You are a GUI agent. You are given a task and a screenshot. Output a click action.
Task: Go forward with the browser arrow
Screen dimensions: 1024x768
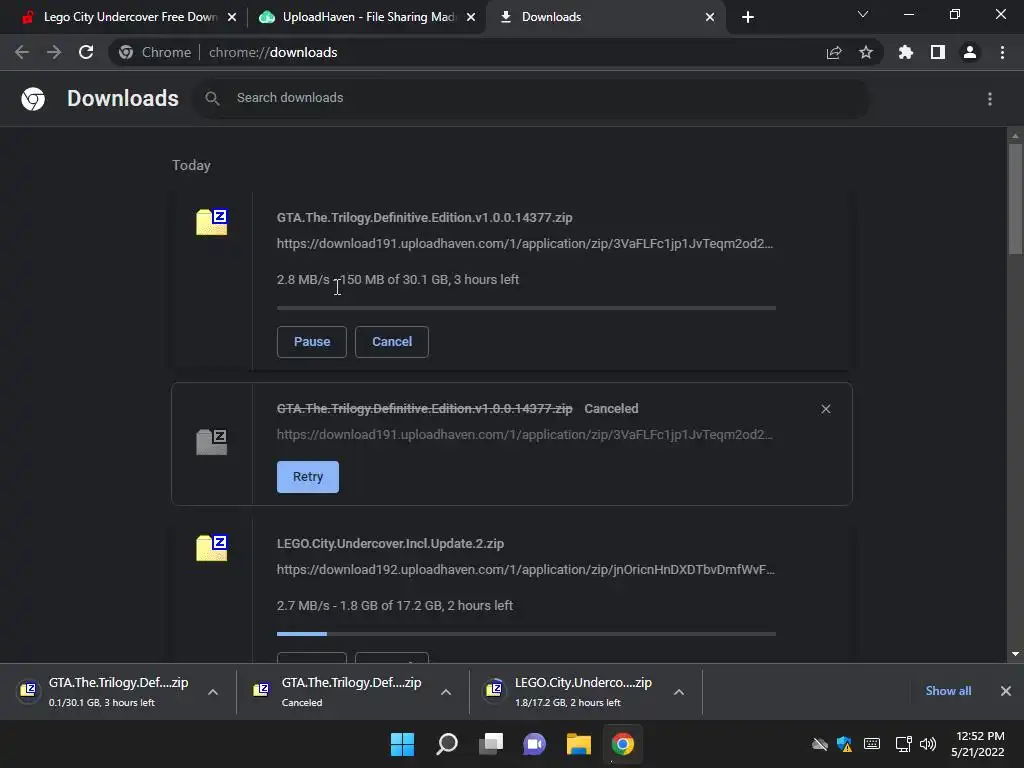click(x=54, y=52)
